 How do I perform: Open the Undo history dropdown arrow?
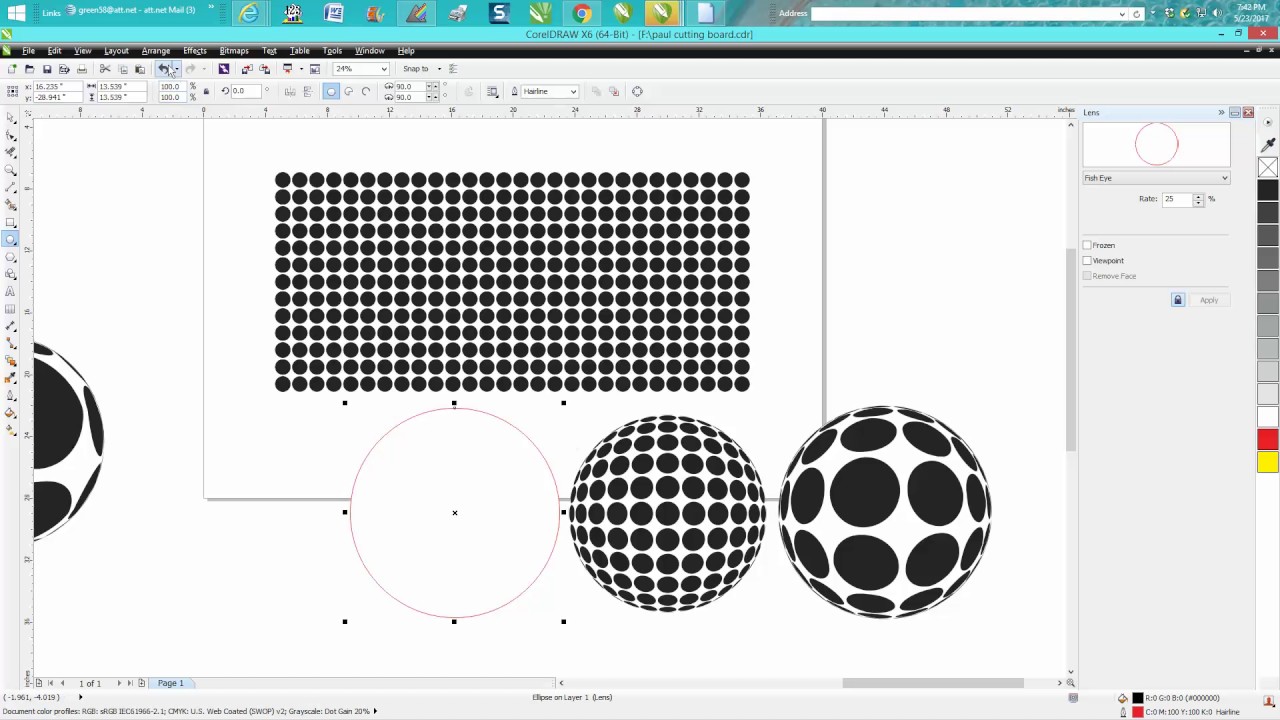pos(176,69)
